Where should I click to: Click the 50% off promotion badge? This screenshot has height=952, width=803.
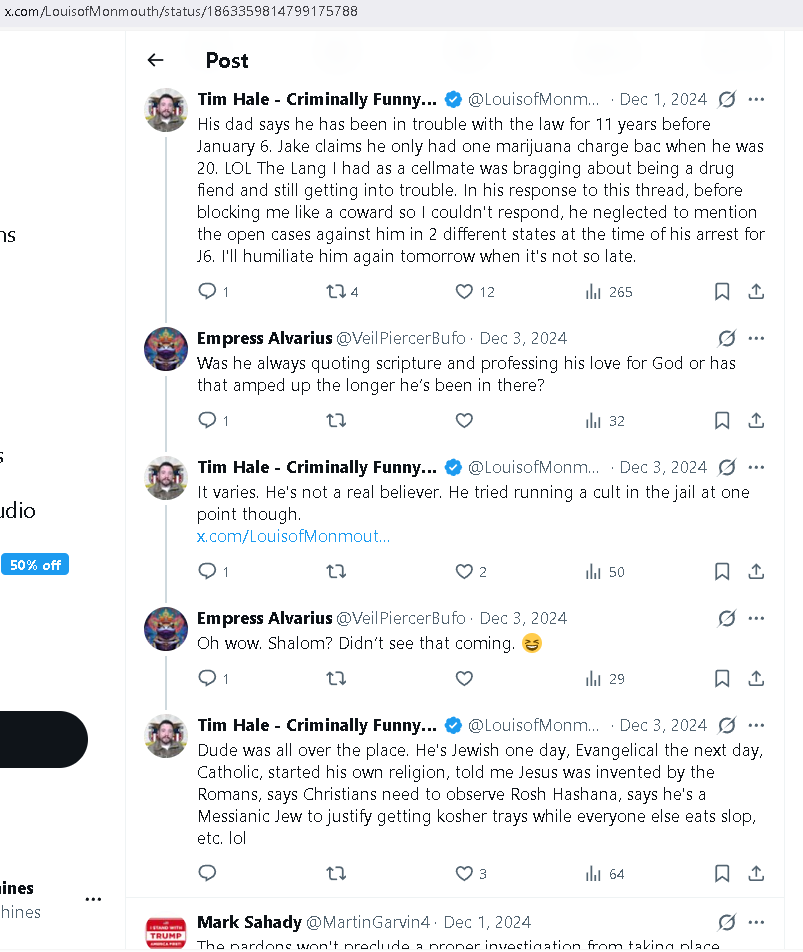pyautogui.click(x=35, y=565)
